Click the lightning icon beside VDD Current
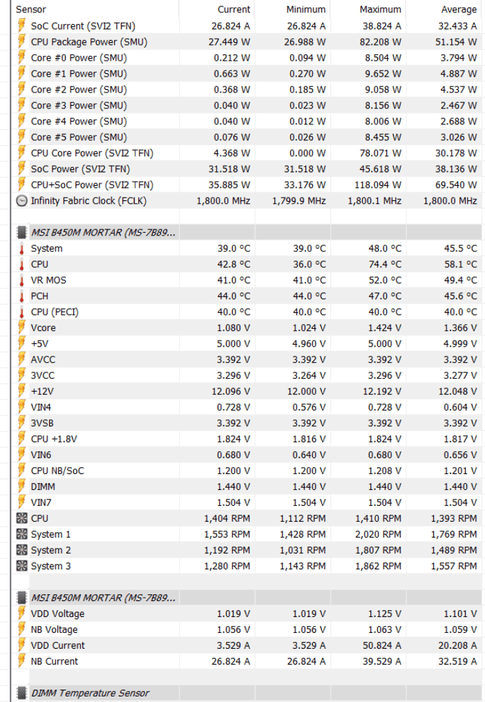 [x=21, y=645]
